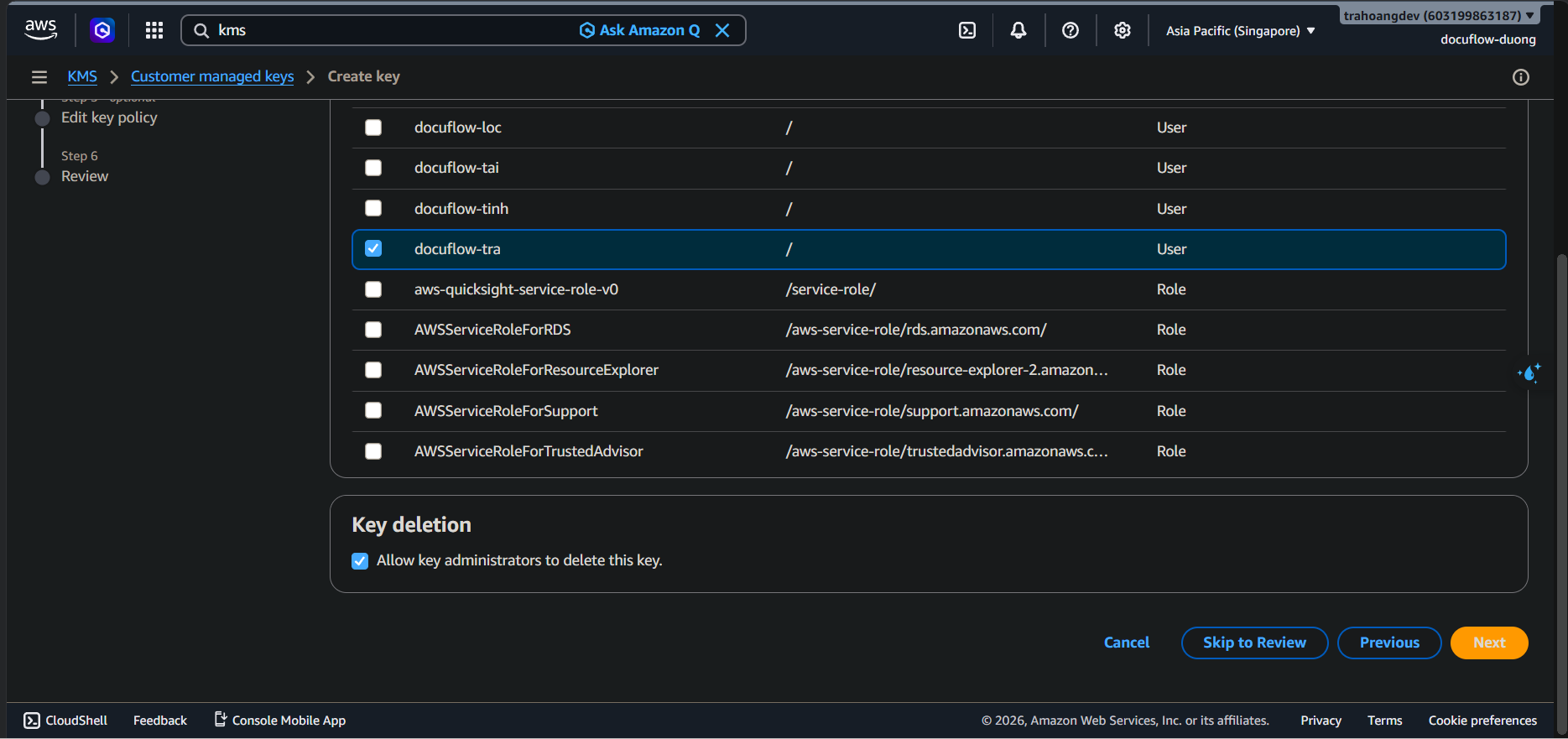Check the AWSServiceRoleForResourceExplorer checkbox

coord(373,370)
